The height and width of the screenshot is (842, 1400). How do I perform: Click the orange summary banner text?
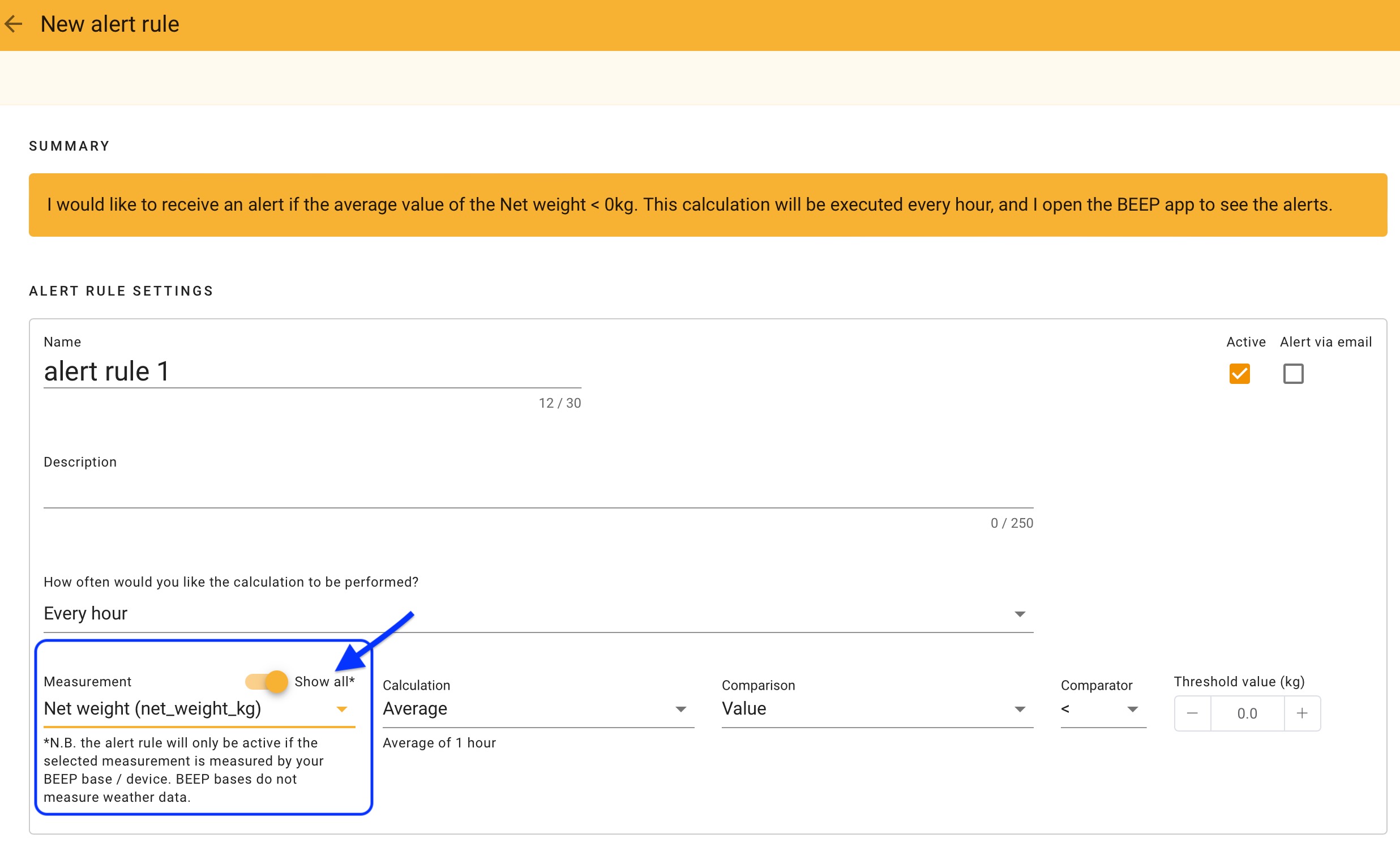point(689,204)
